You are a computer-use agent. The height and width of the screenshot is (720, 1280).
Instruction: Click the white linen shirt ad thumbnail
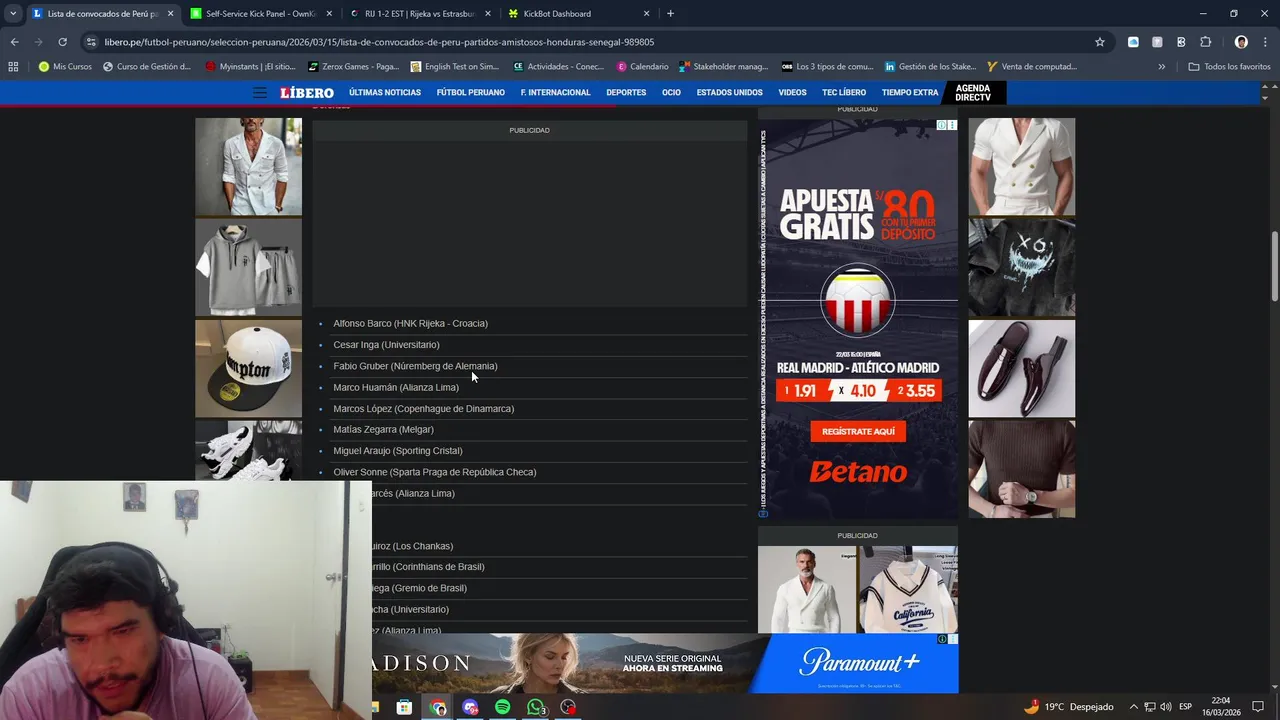tap(248, 166)
